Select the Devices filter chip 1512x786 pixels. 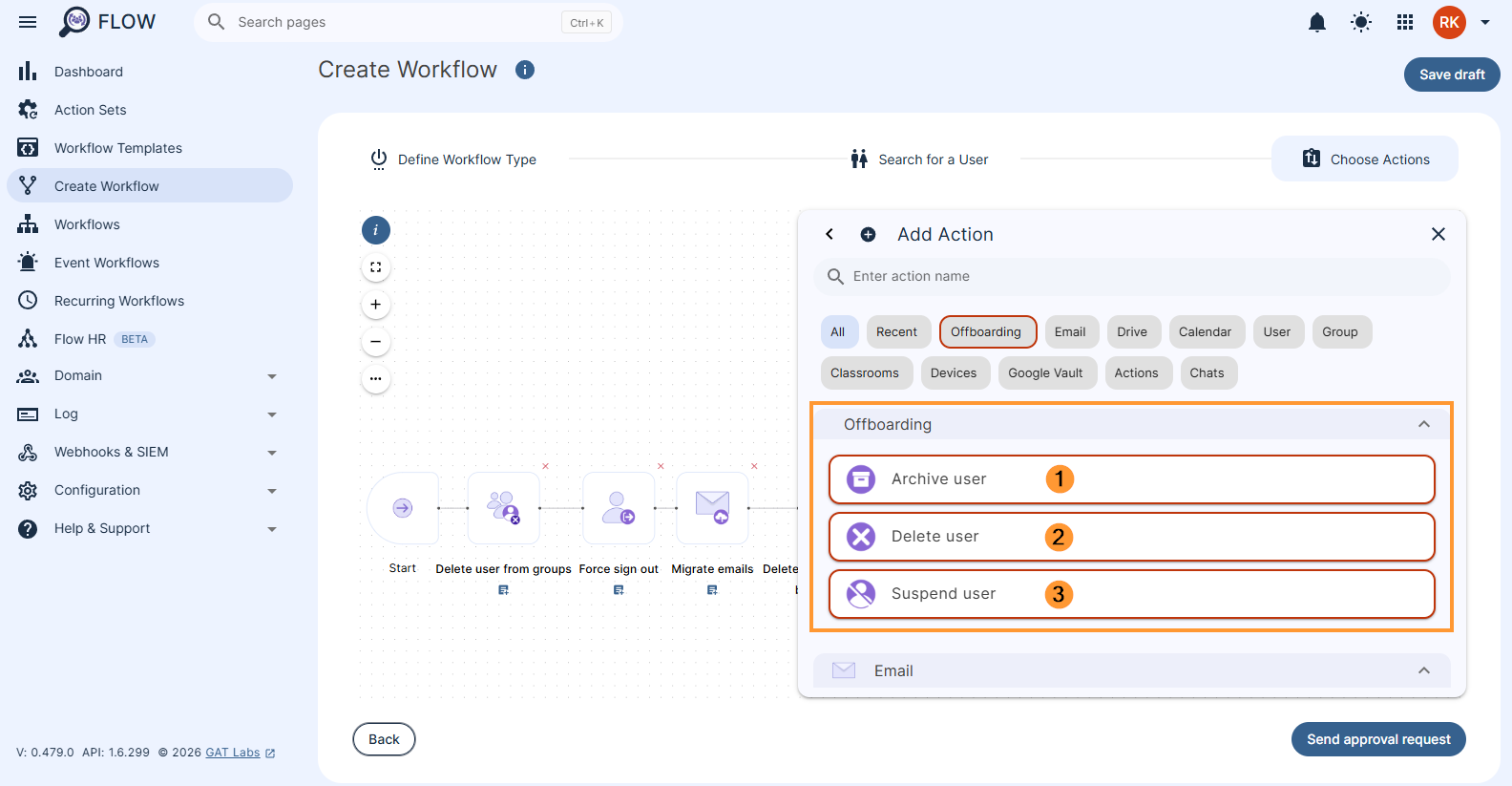954,373
